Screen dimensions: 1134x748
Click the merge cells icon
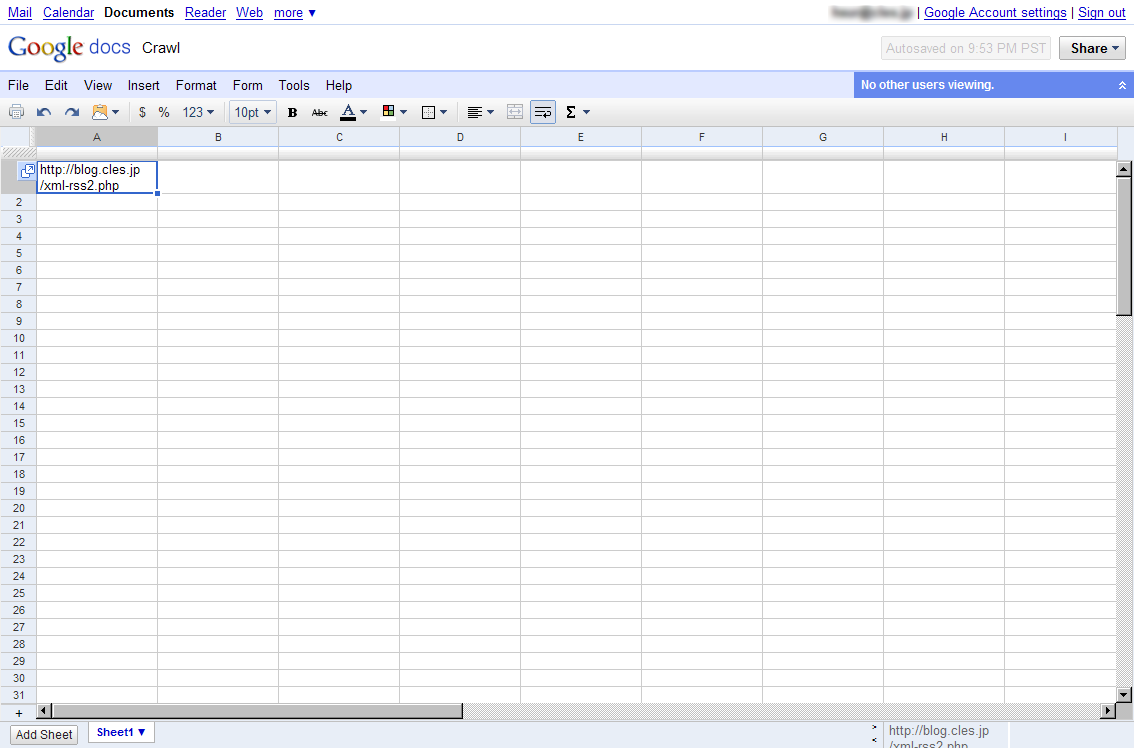[515, 112]
